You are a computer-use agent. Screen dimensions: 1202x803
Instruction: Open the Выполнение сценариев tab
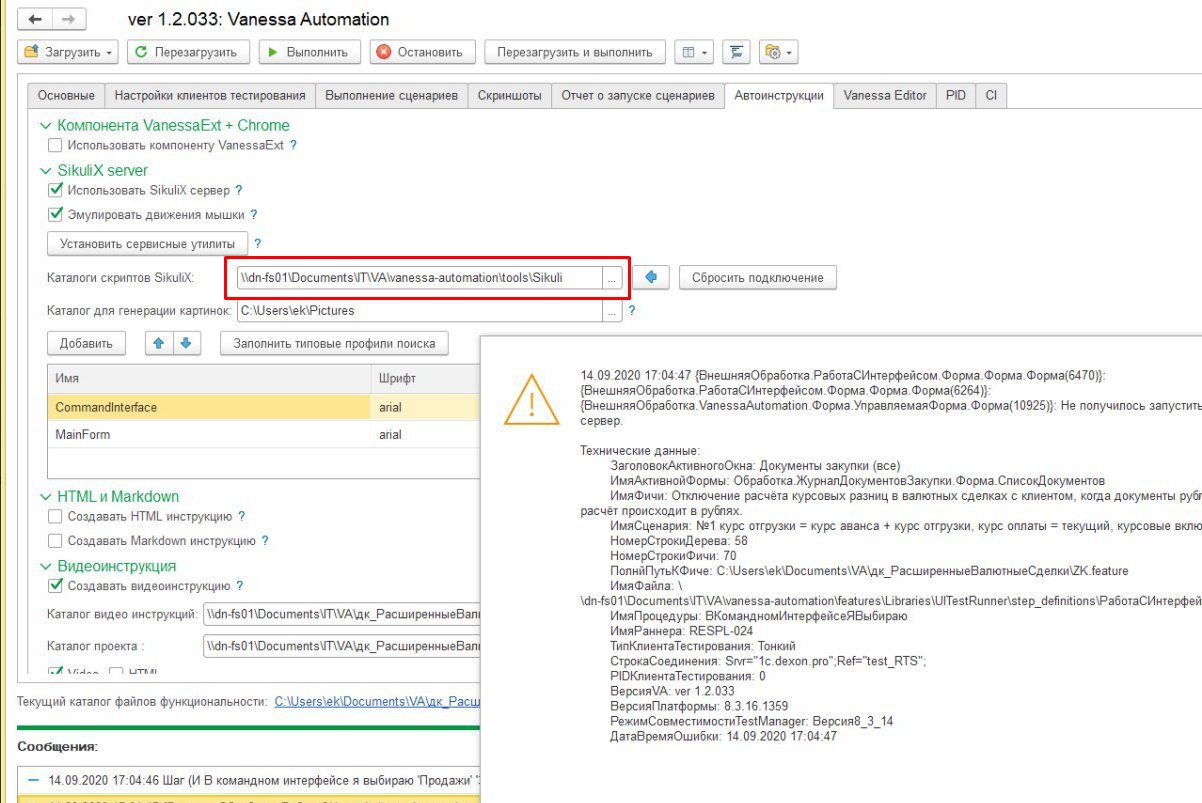point(391,95)
